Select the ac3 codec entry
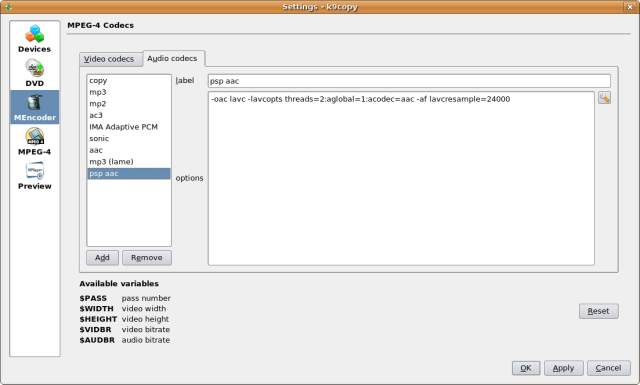 coord(129,115)
